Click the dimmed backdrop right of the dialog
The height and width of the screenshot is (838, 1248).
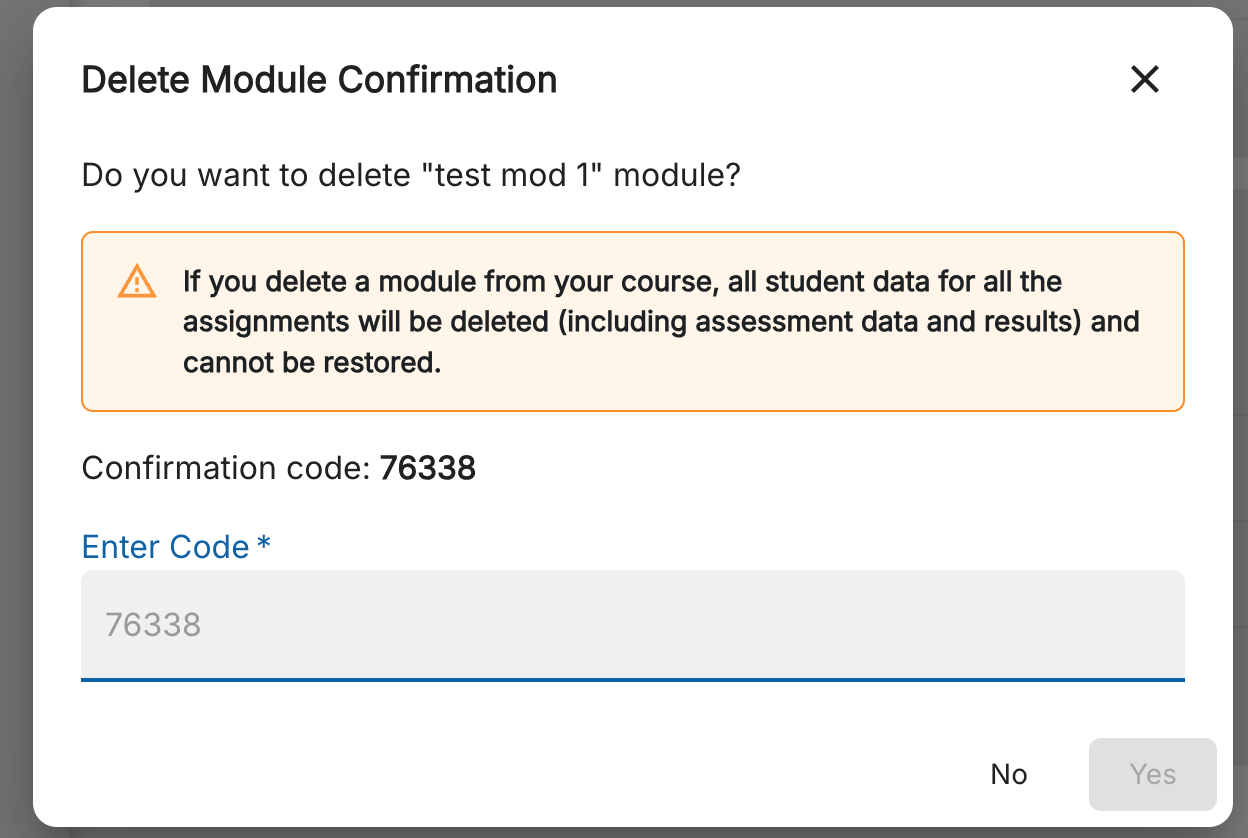1240,420
